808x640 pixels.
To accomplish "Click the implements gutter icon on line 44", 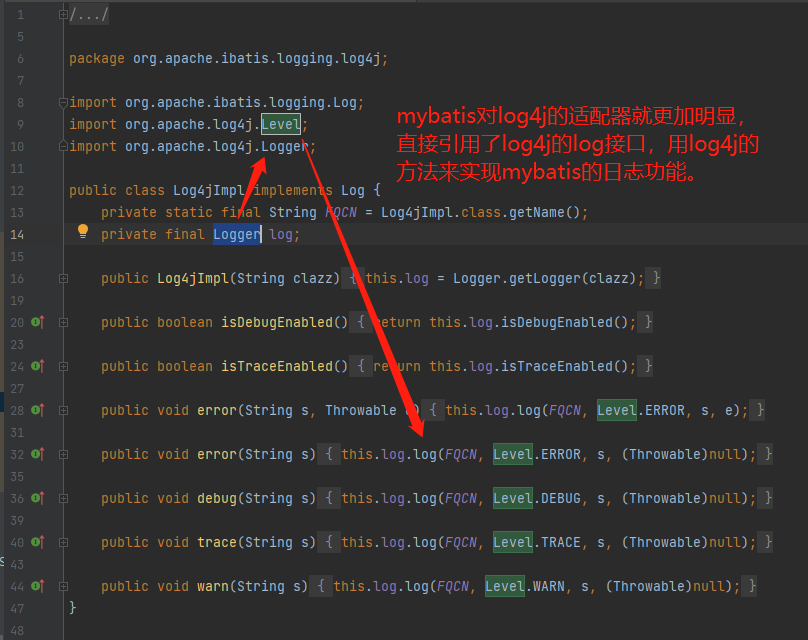I will point(38,586).
